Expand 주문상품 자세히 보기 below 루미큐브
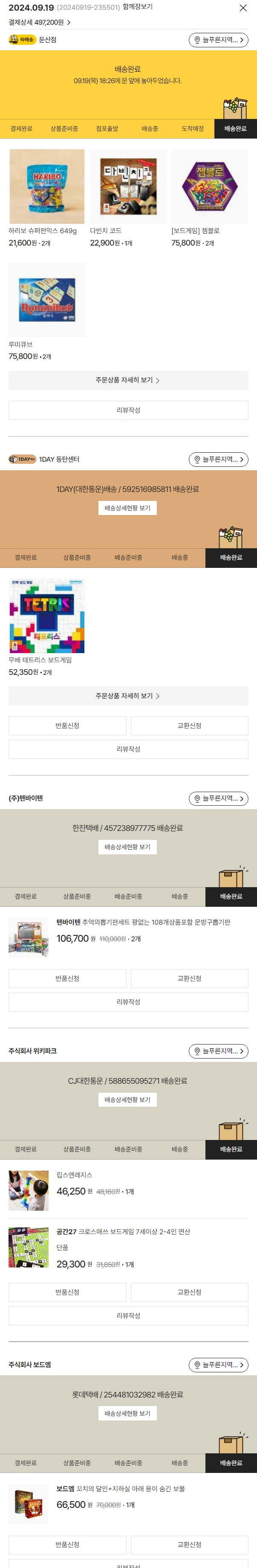The width and height of the screenshot is (257, 1568). (x=128, y=380)
